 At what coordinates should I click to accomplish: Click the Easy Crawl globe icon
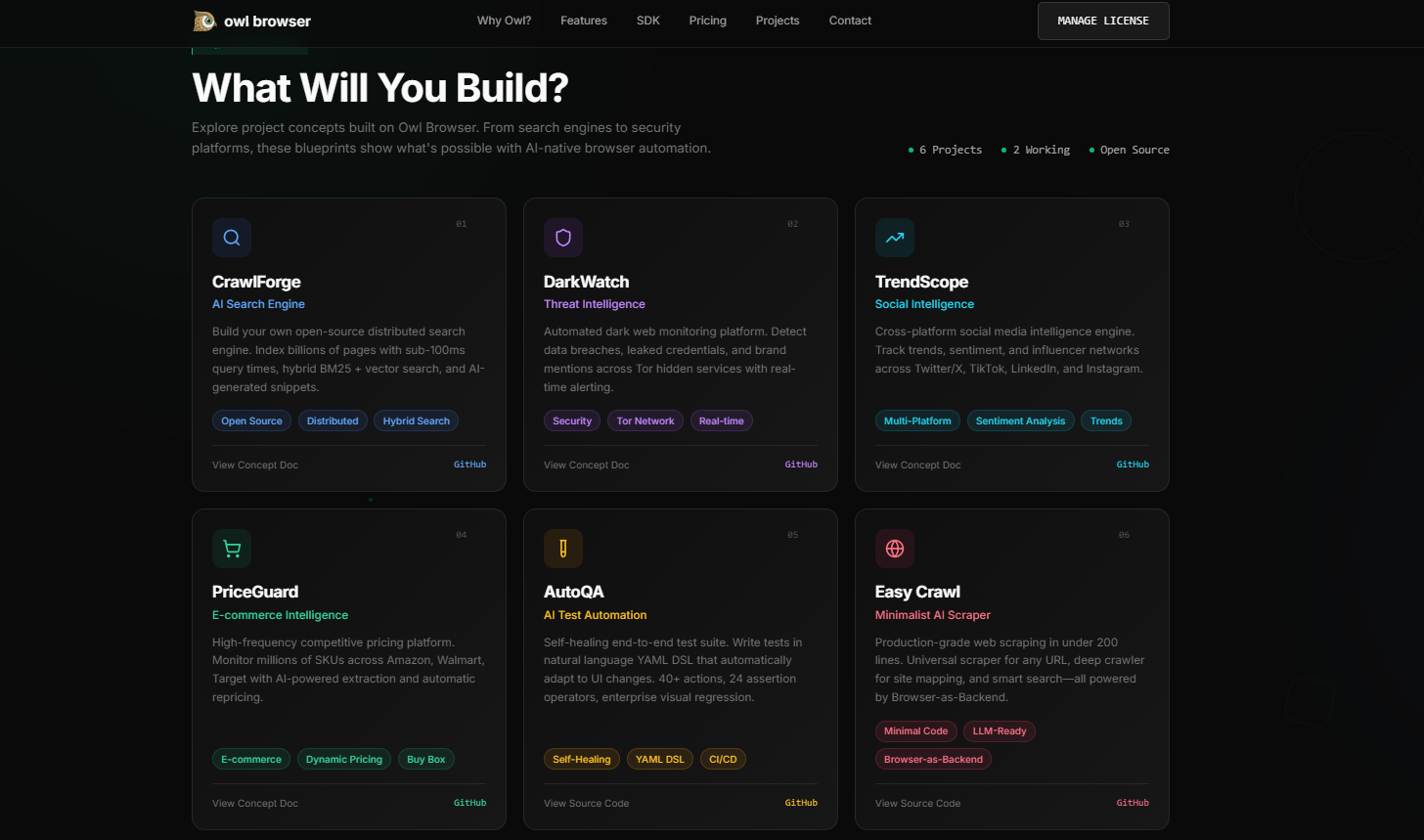[894, 549]
